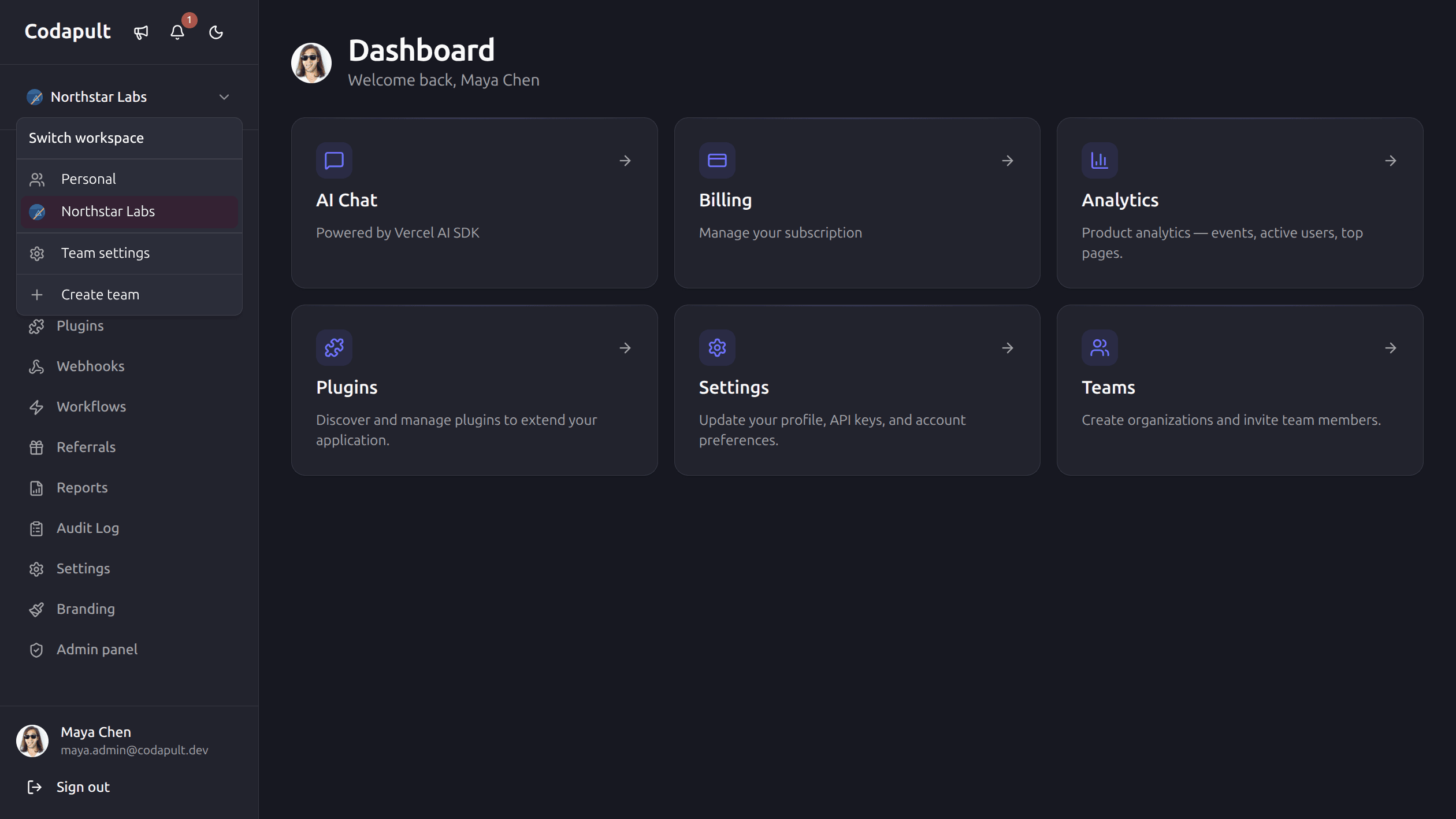Click the arrow on Teams card
The width and height of the screenshot is (1456, 819).
[x=1391, y=348]
